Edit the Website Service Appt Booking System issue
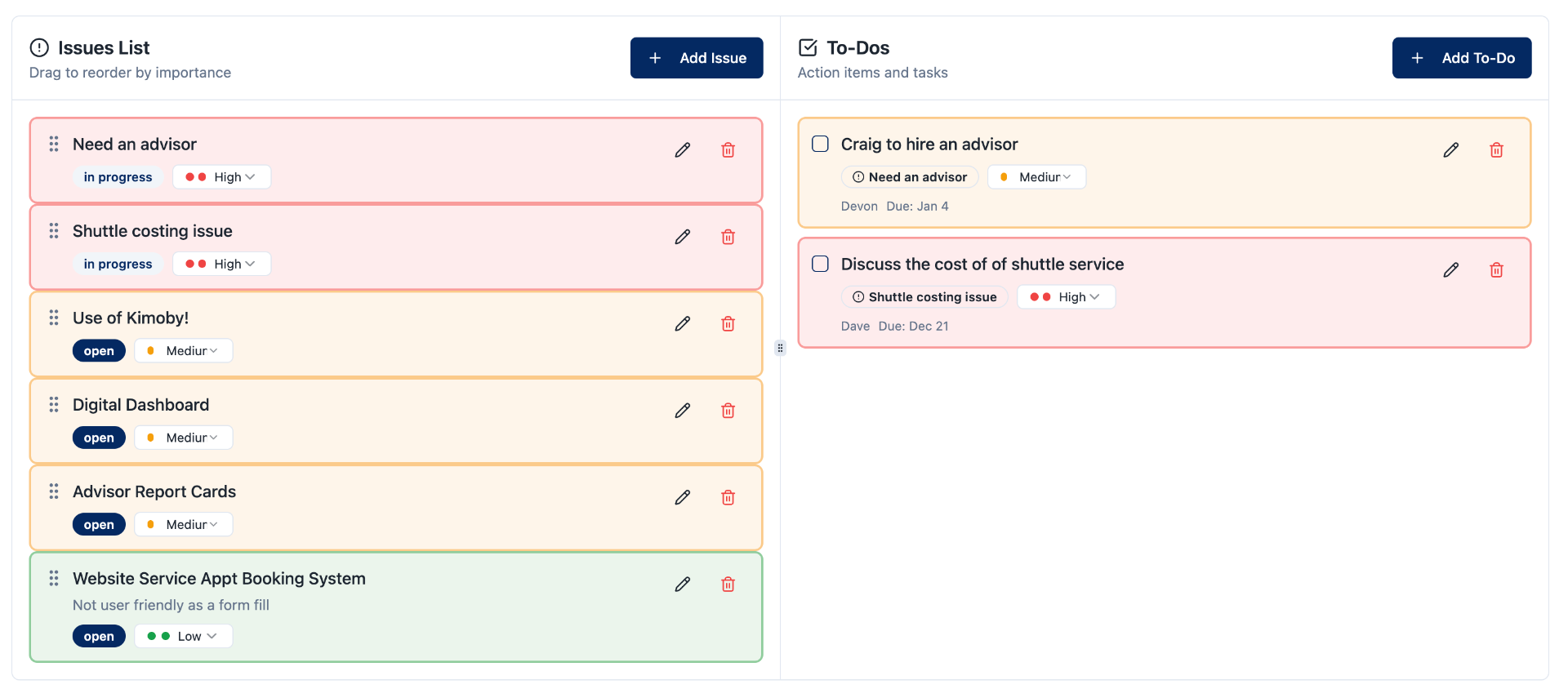The height and width of the screenshot is (698, 1568). coord(683,585)
